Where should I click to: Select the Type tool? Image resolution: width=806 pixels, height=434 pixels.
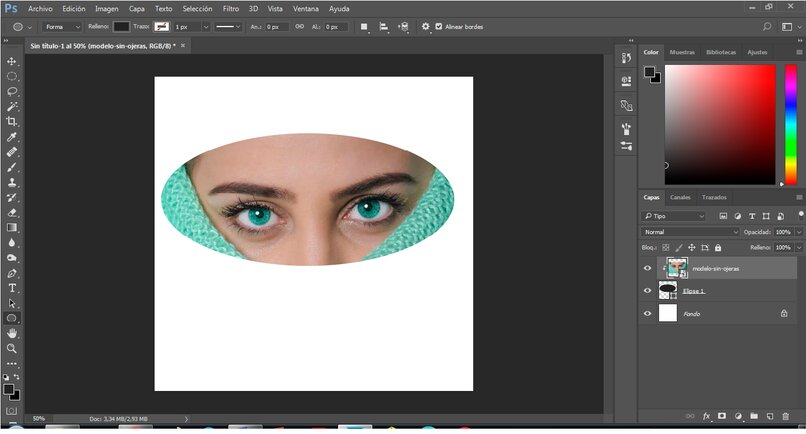click(12, 287)
